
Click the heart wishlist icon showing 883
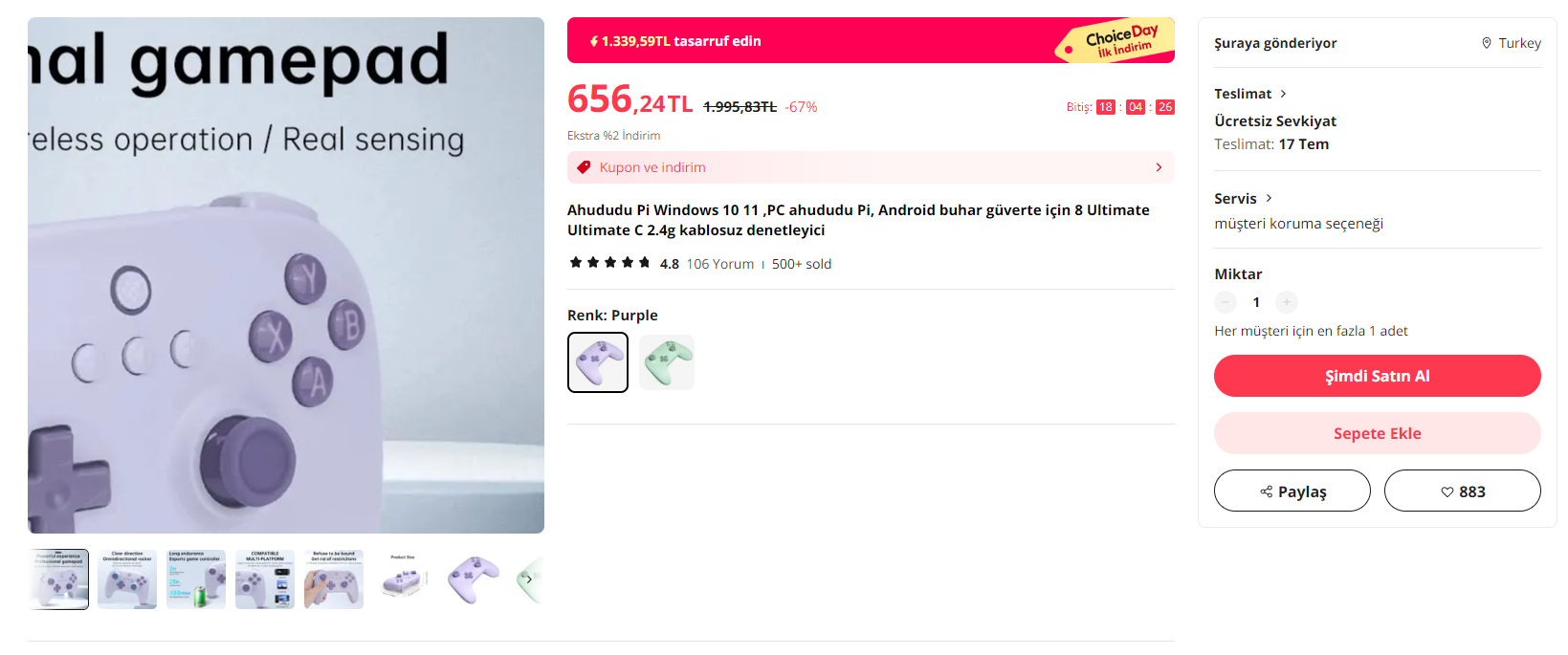pos(1447,491)
